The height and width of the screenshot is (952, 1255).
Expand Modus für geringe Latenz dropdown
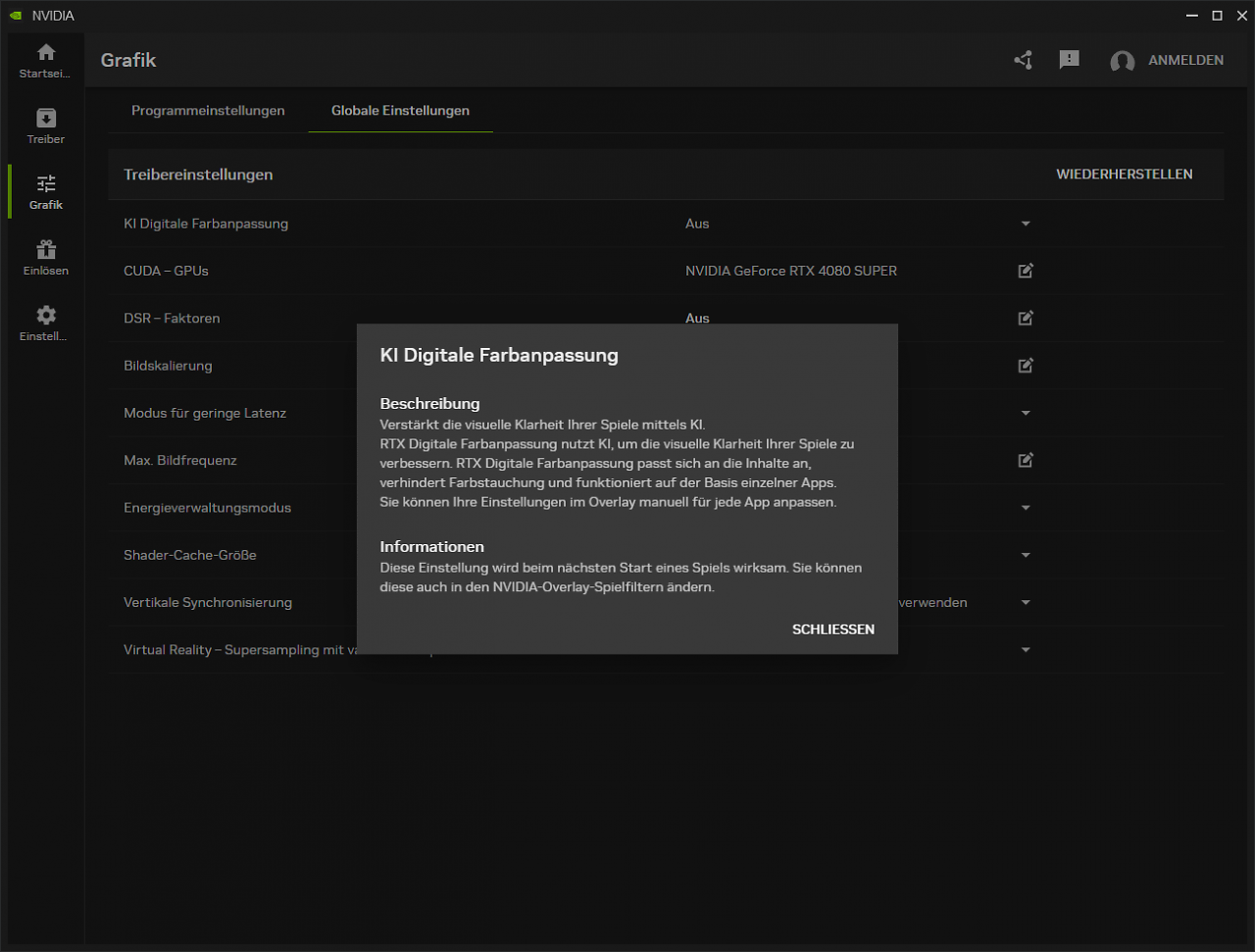[x=1026, y=413]
